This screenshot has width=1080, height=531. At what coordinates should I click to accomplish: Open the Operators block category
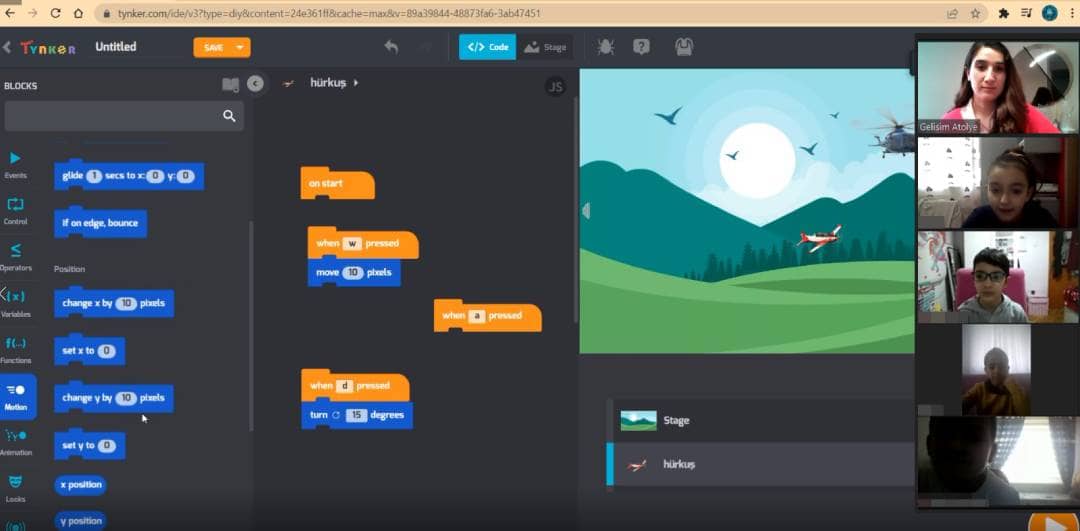(15, 256)
